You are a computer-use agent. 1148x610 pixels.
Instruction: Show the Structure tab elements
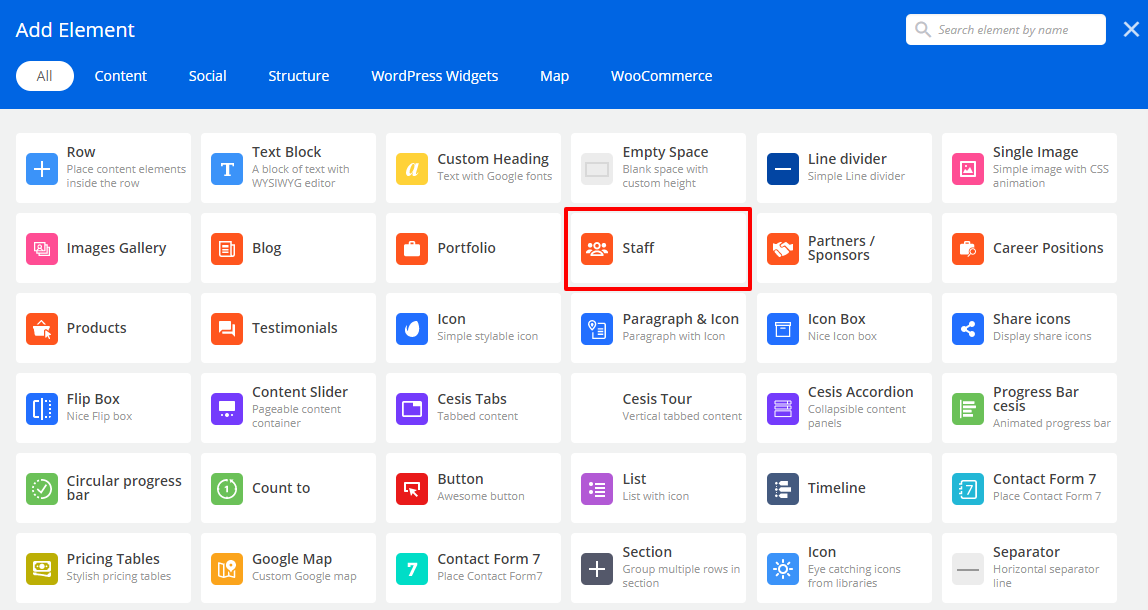pyautogui.click(x=298, y=76)
